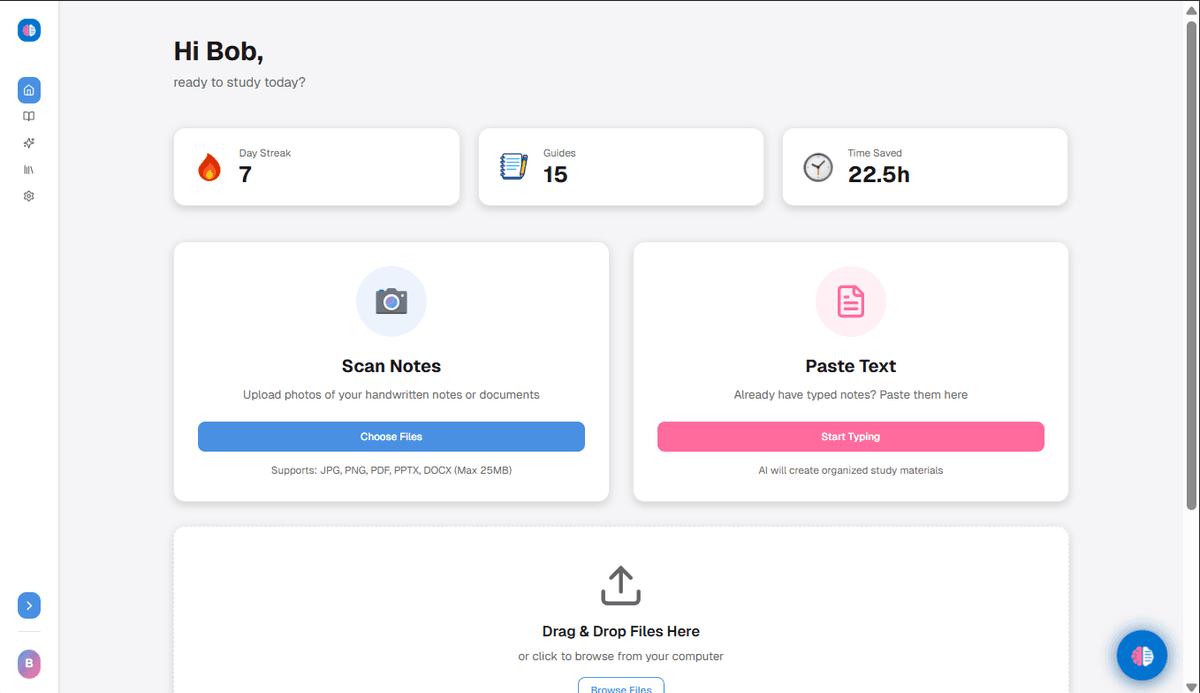Click the camera icon above Scan Notes
The height and width of the screenshot is (693, 1200).
391,301
